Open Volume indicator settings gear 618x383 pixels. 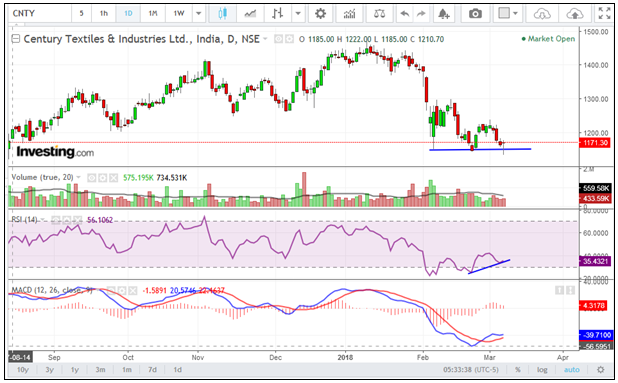(x=102, y=178)
